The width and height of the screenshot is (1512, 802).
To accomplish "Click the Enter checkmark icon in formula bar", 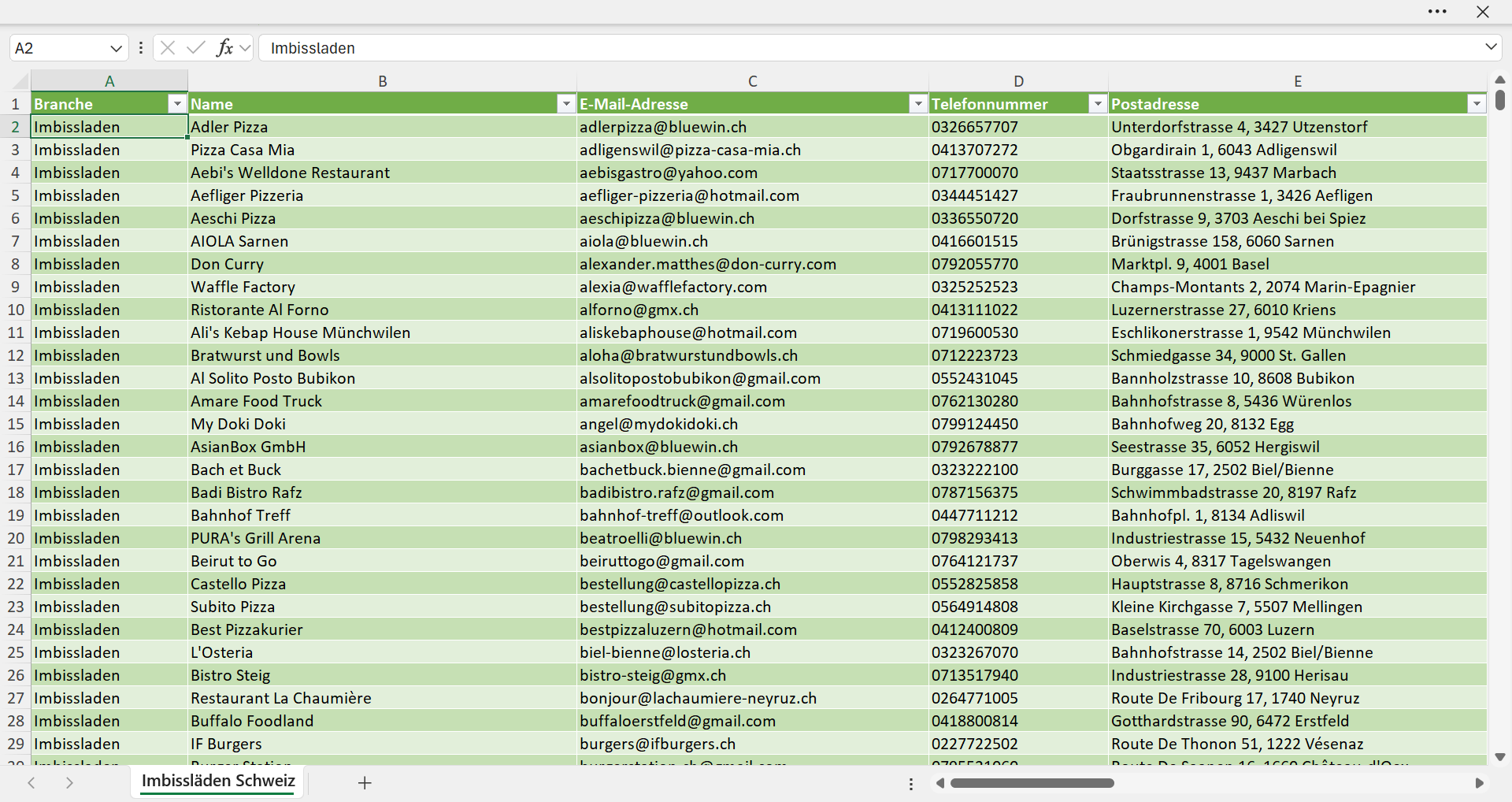I will click(196, 48).
